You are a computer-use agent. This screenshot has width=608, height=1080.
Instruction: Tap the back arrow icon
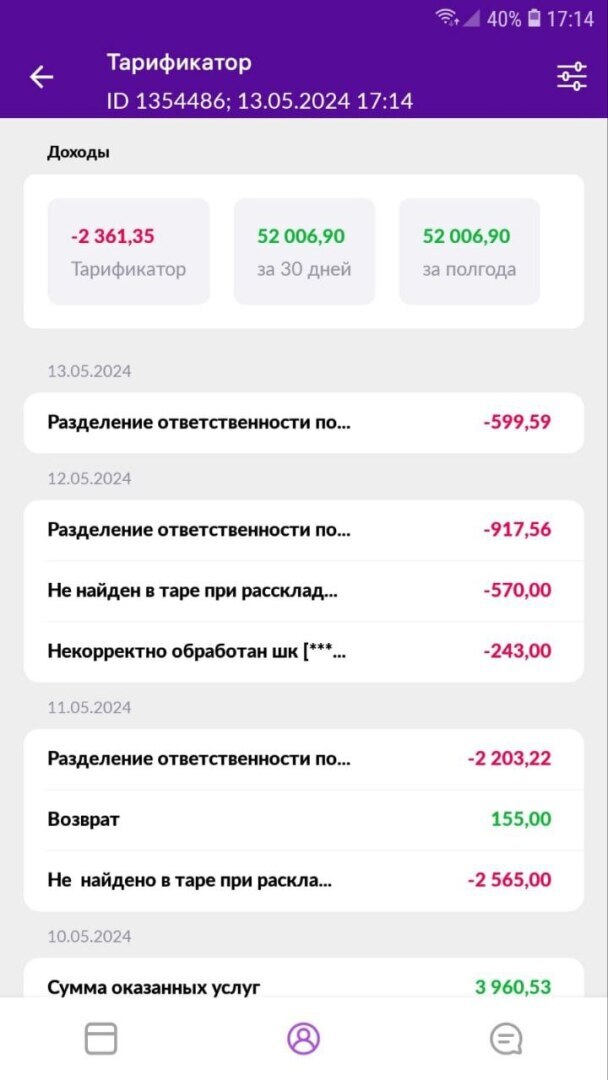41,77
